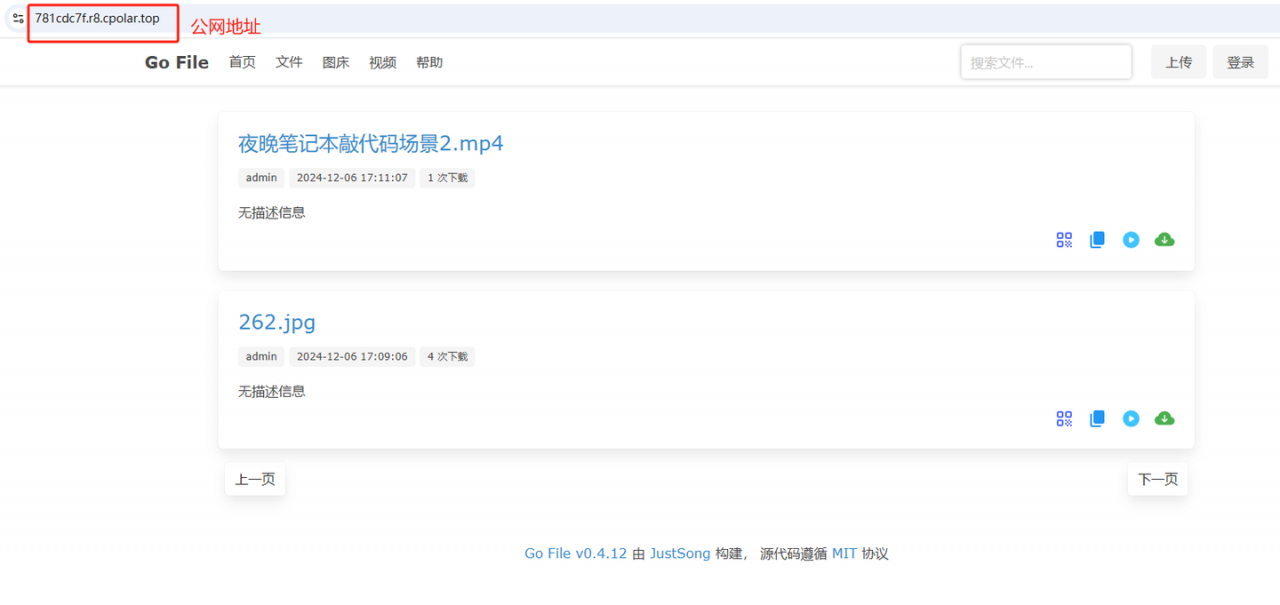1280x605 pixels.
Task: Click the 4 次下载 badge
Action: pos(447,357)
